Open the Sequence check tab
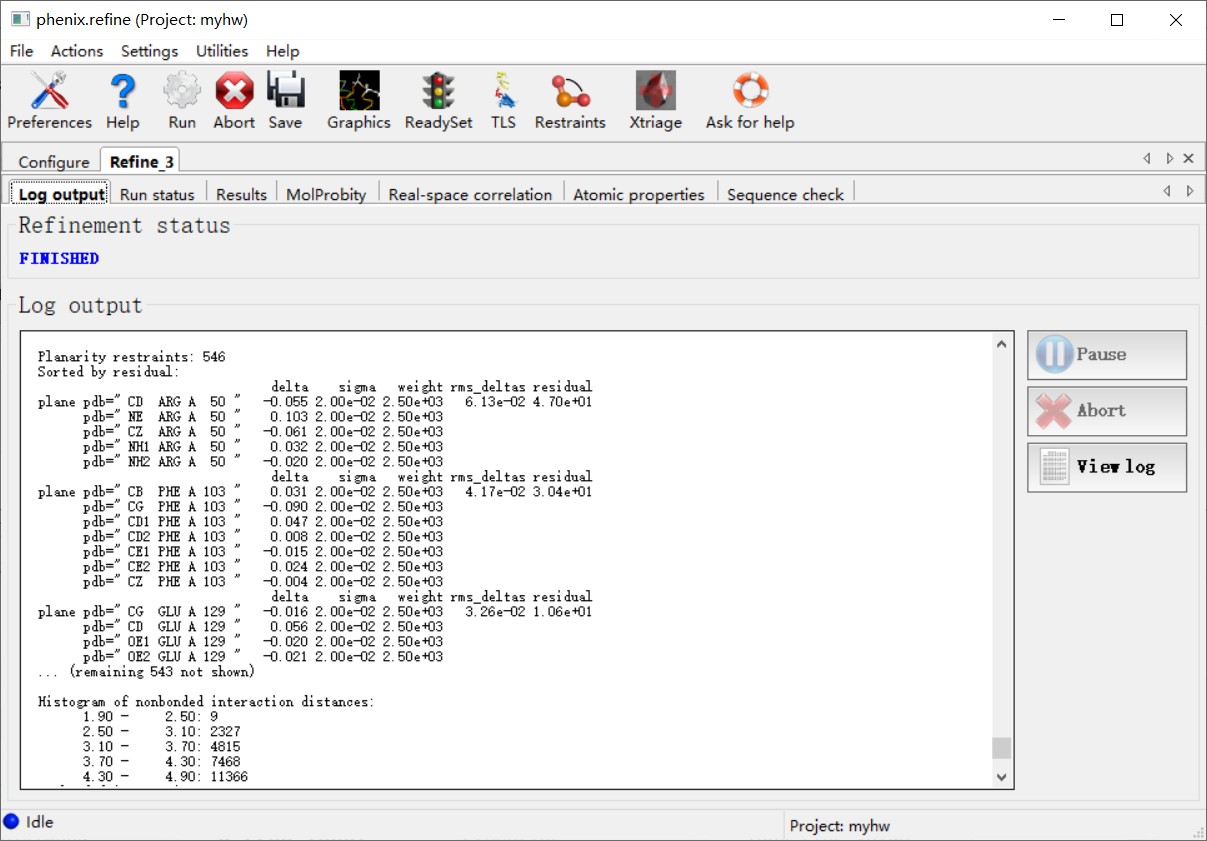The width and height of the screenshot is (1207, 841). click(785, 194)
